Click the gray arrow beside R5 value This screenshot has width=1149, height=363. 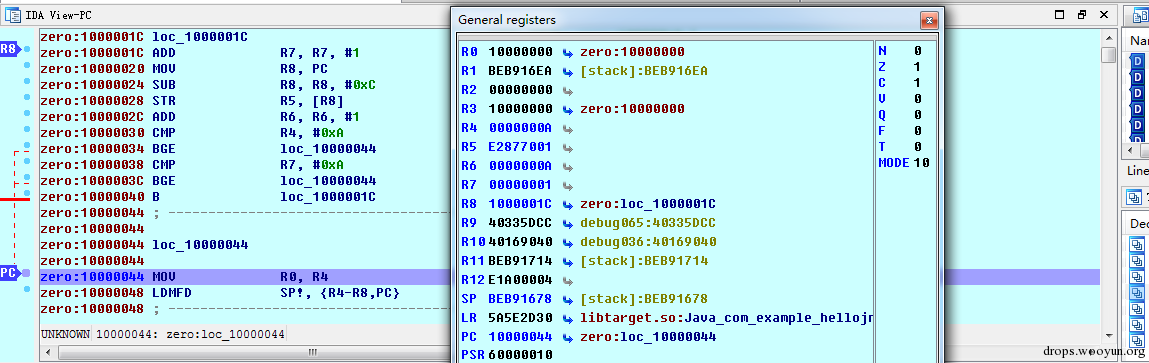coord(567,147)
